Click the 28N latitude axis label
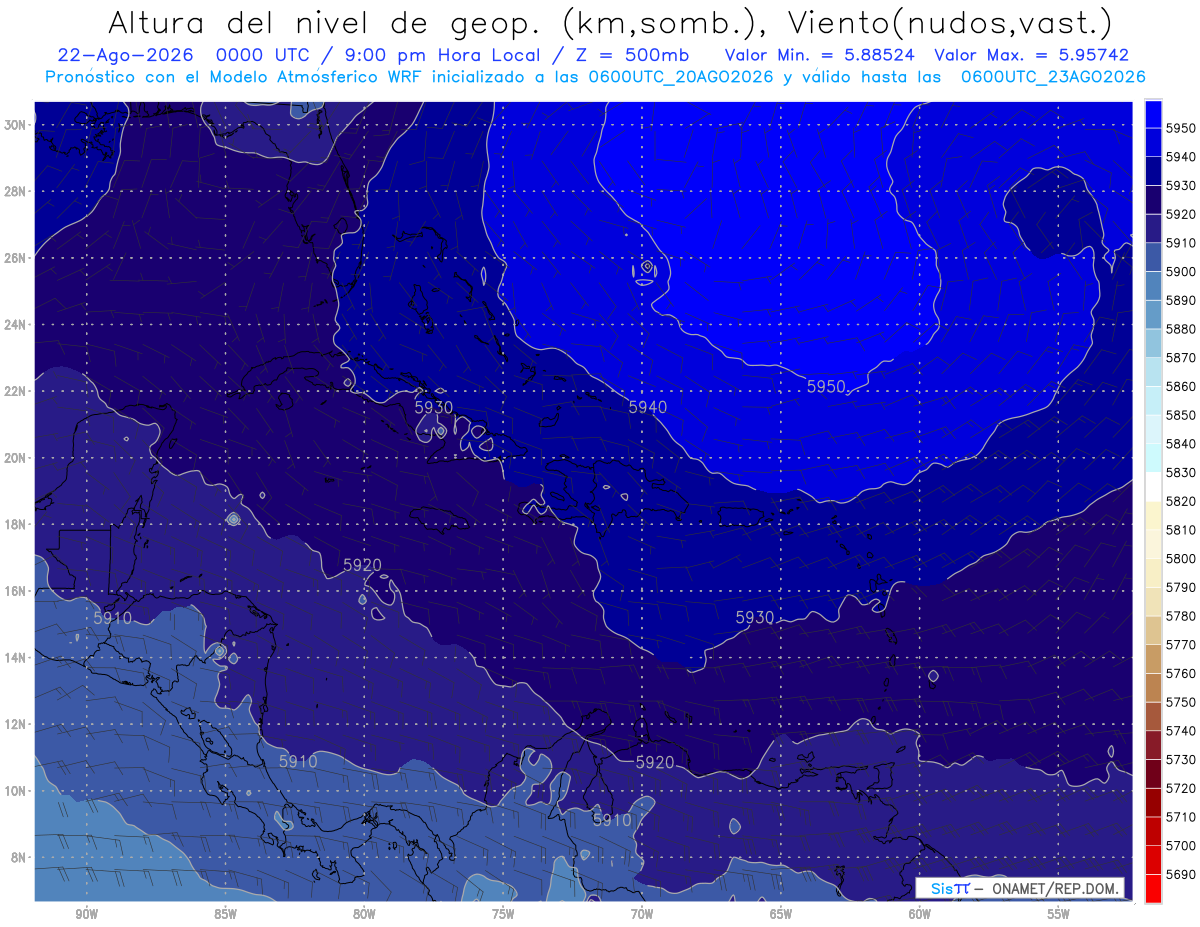The height and width of the screenshot is (927, 1200). [x=16, y=191]
